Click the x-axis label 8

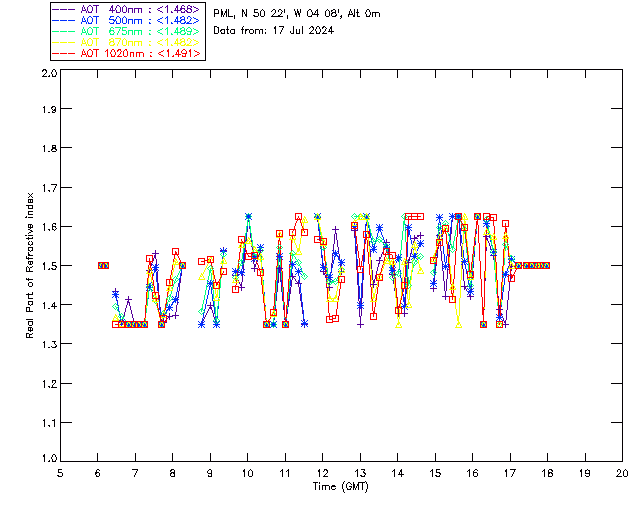click(173, 473)
